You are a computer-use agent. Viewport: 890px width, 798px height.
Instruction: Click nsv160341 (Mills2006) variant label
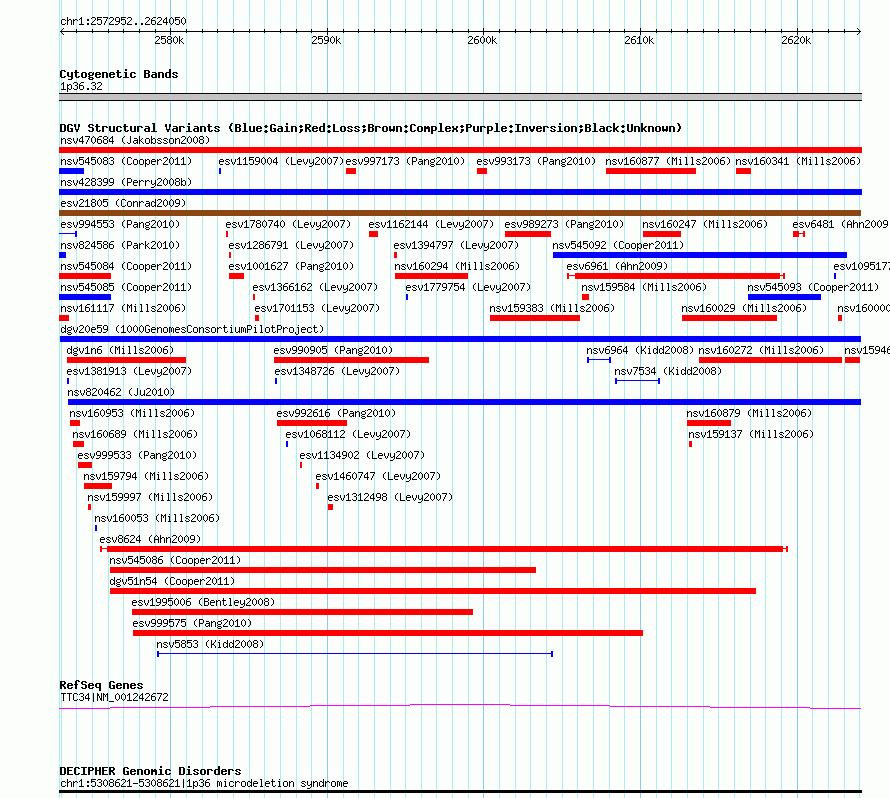click(x=797, y=161)
